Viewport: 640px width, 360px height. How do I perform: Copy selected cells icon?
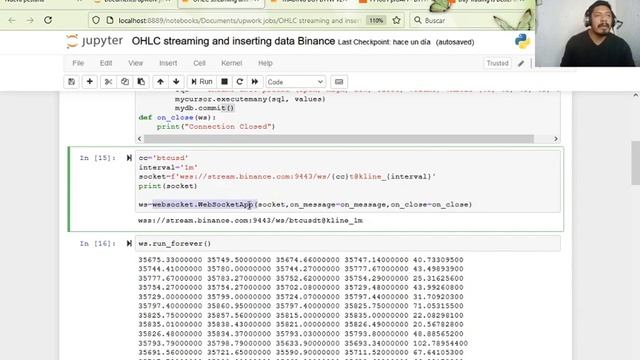pyautogui.click(x=125, y=82)
